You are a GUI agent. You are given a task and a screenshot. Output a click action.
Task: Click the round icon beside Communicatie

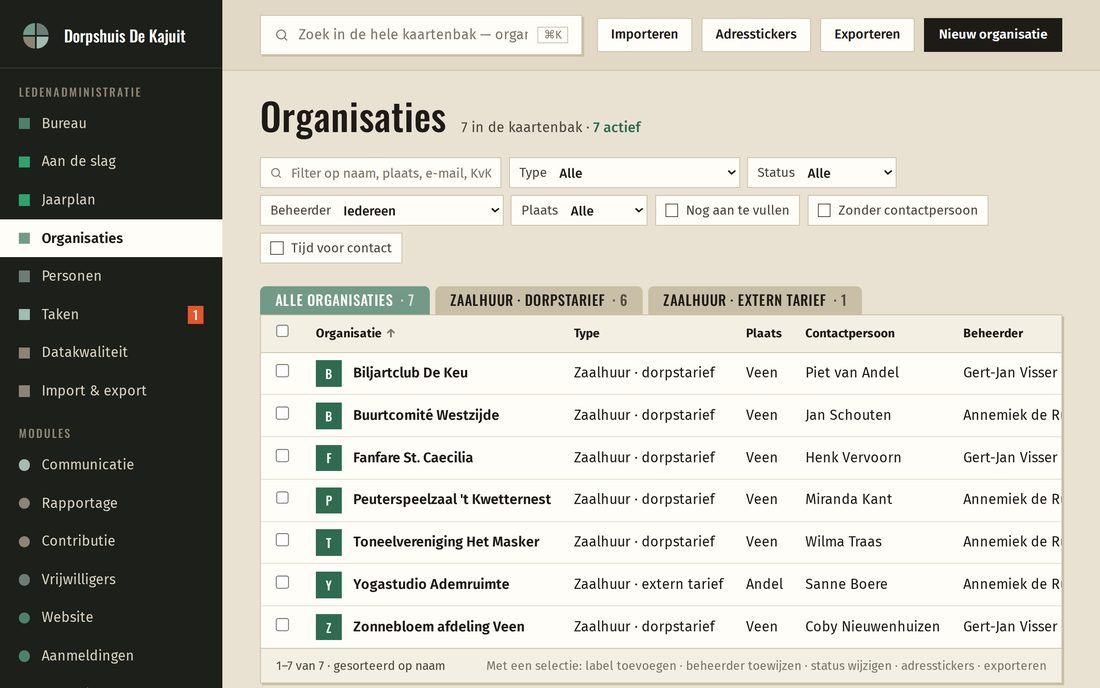pos(25,465)
